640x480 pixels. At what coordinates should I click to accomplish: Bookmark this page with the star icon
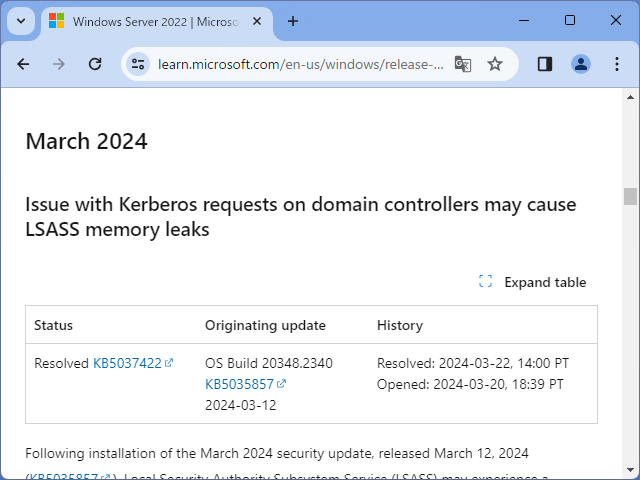(494, 64)
